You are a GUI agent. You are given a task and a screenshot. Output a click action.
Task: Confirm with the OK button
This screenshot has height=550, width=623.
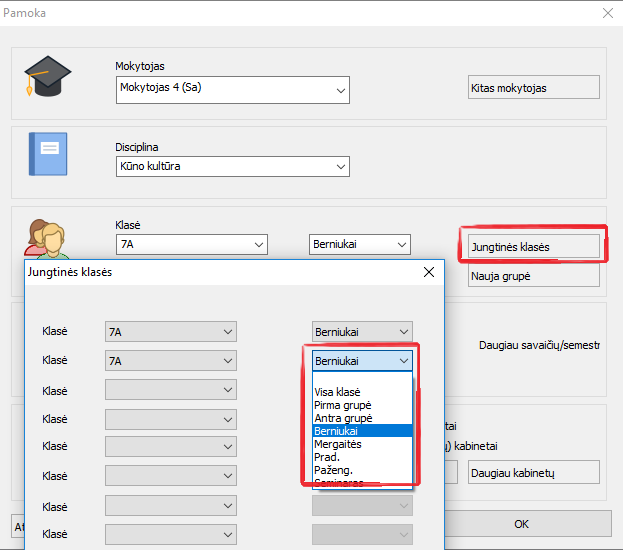521,523
